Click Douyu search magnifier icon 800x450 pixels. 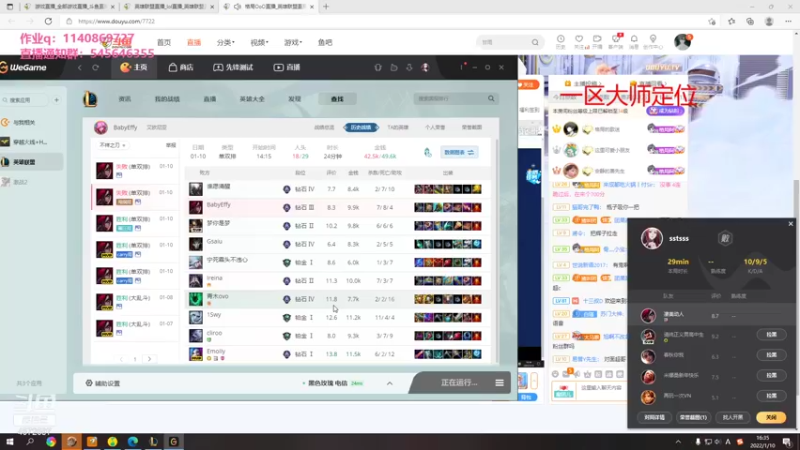click(x=535, y=42)
